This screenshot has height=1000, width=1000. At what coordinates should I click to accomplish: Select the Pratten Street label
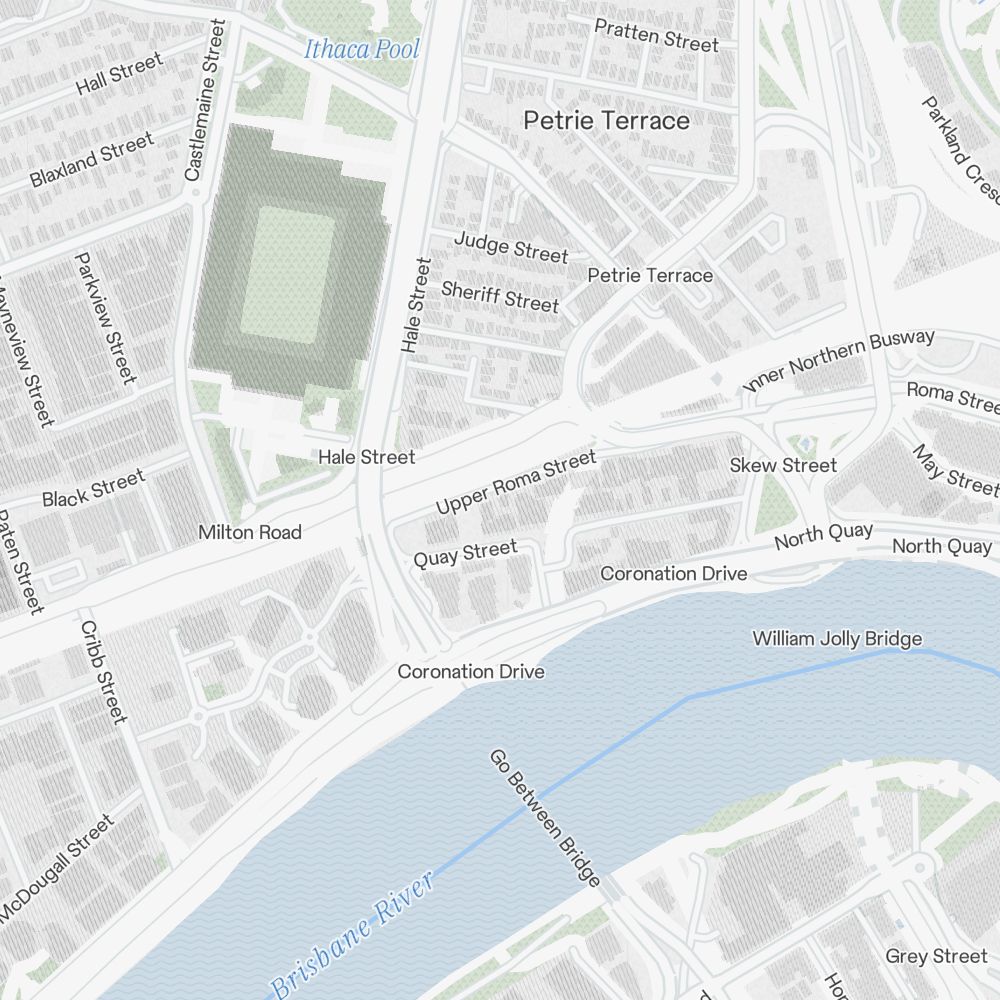(657, 36)
